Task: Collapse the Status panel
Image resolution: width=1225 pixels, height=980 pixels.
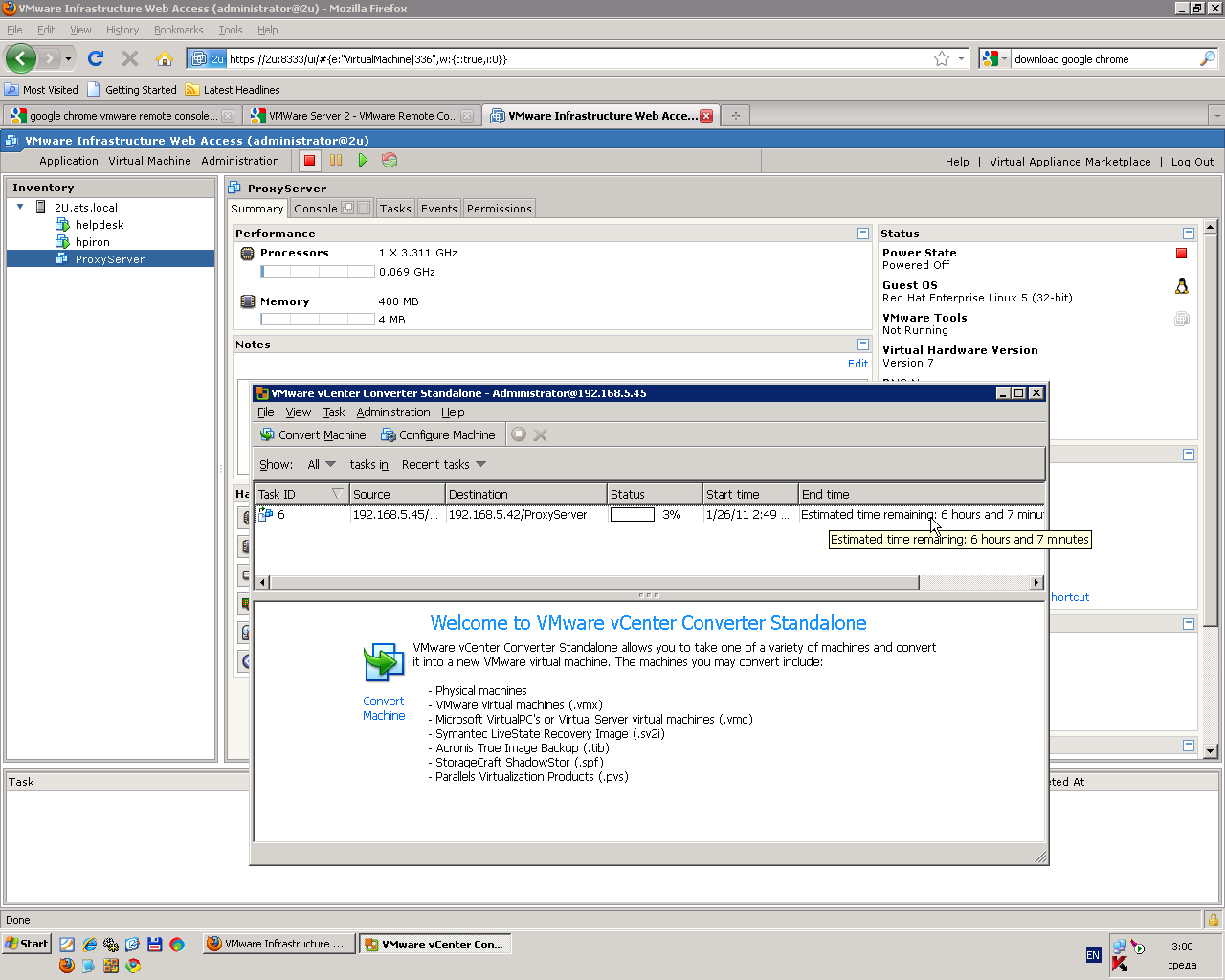Action: tap(1189, 234)
